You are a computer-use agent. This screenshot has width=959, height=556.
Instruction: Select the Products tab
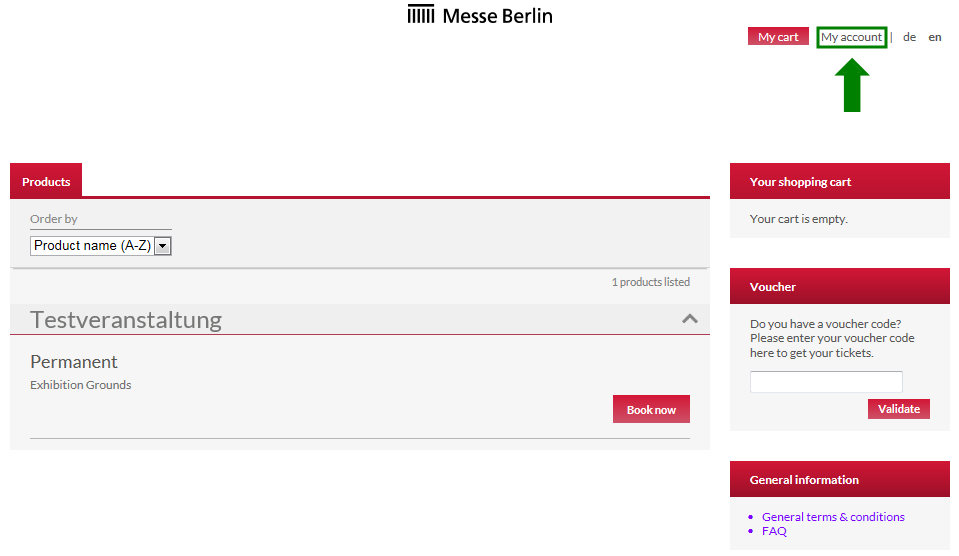click(x=46, y=181)
